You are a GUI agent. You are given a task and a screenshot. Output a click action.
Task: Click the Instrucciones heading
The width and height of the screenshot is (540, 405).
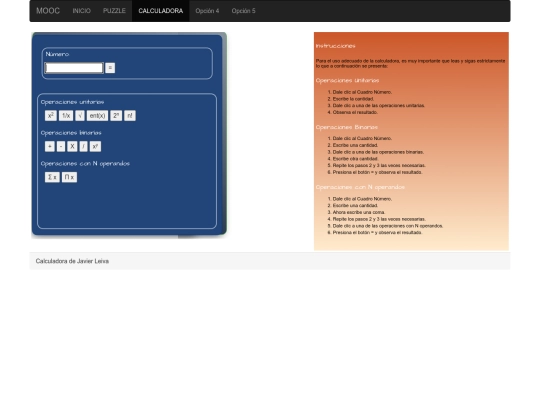click(x=335, y=46)
